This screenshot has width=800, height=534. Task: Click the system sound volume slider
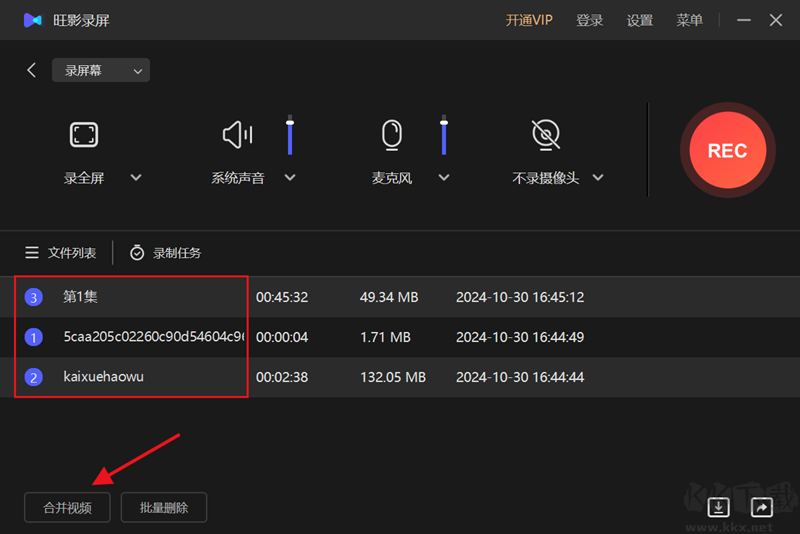pos(290,135)
